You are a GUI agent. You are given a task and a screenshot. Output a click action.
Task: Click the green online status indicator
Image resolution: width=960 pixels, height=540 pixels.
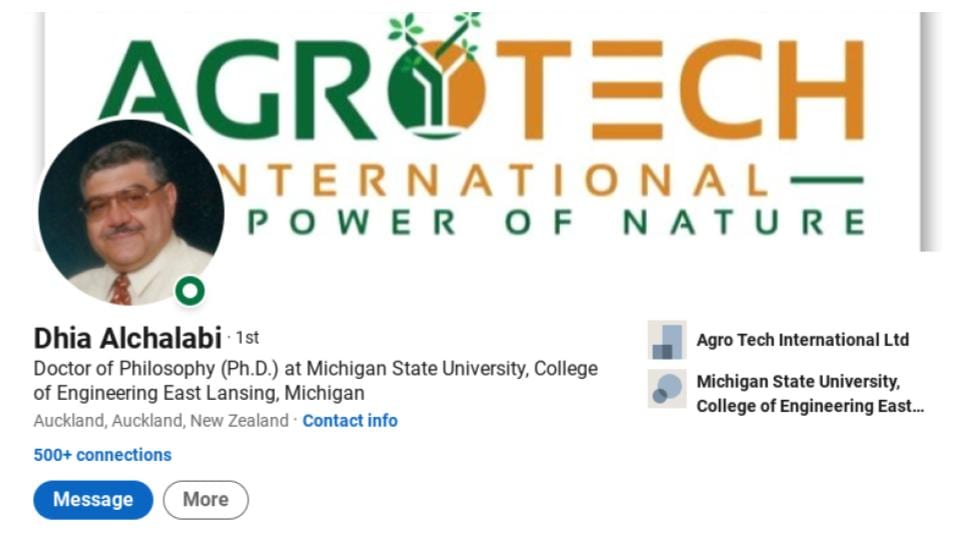[190, 291]
